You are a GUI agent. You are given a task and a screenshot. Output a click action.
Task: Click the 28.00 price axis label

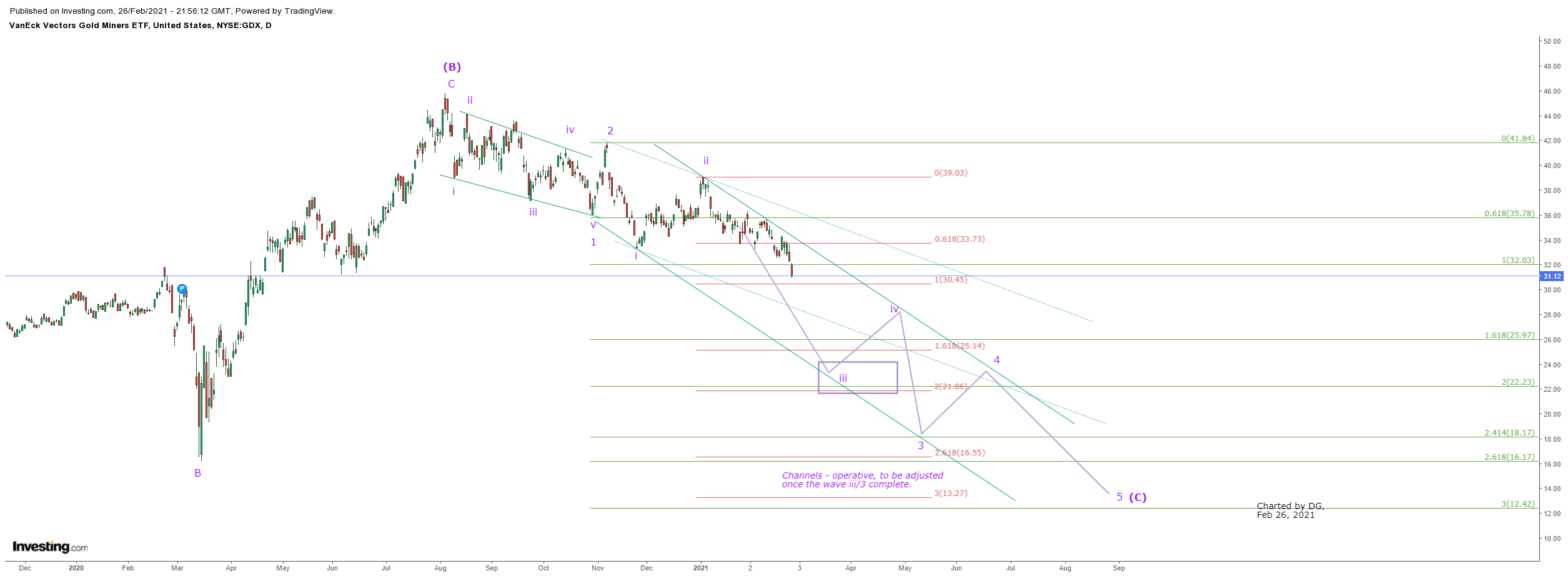pos(1552,315)
